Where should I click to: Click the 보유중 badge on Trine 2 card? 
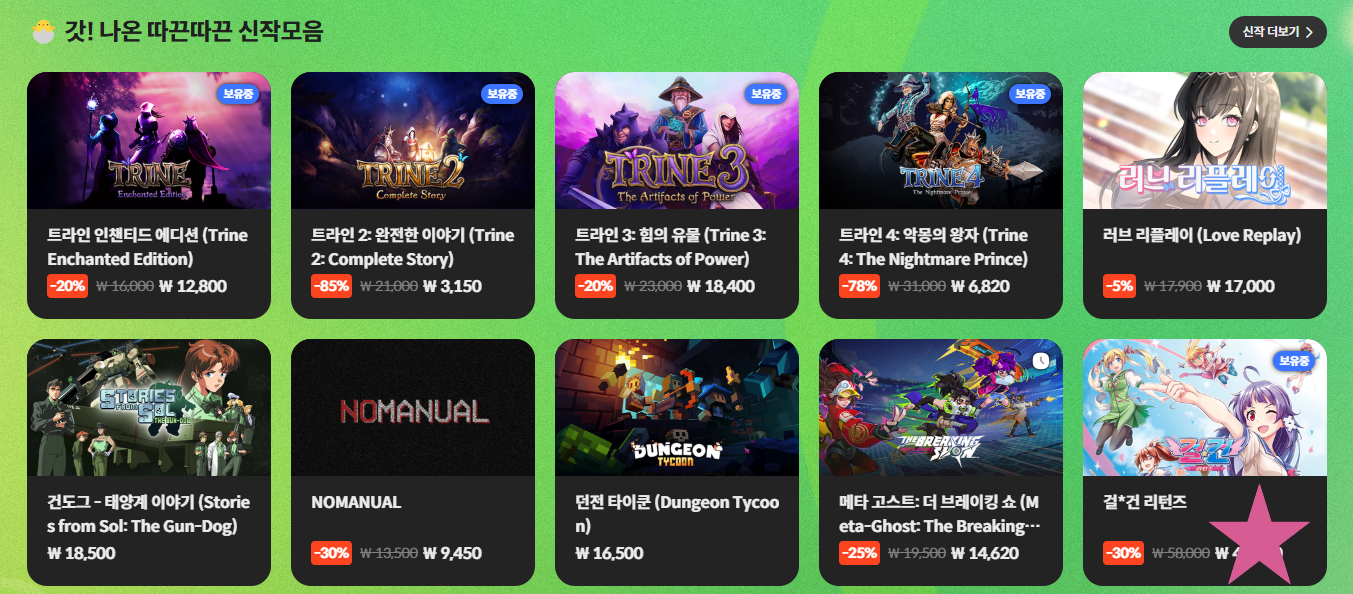[502, 94]
